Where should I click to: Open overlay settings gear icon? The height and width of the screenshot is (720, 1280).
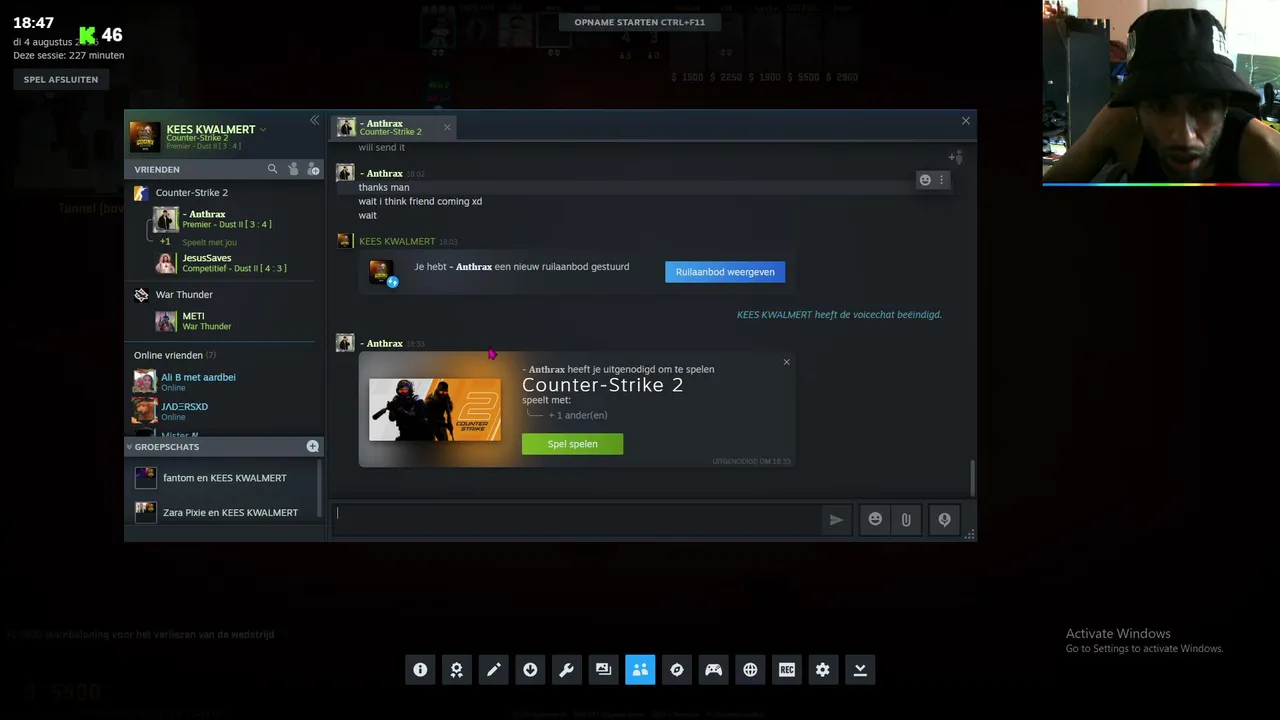tap(823, 670)
